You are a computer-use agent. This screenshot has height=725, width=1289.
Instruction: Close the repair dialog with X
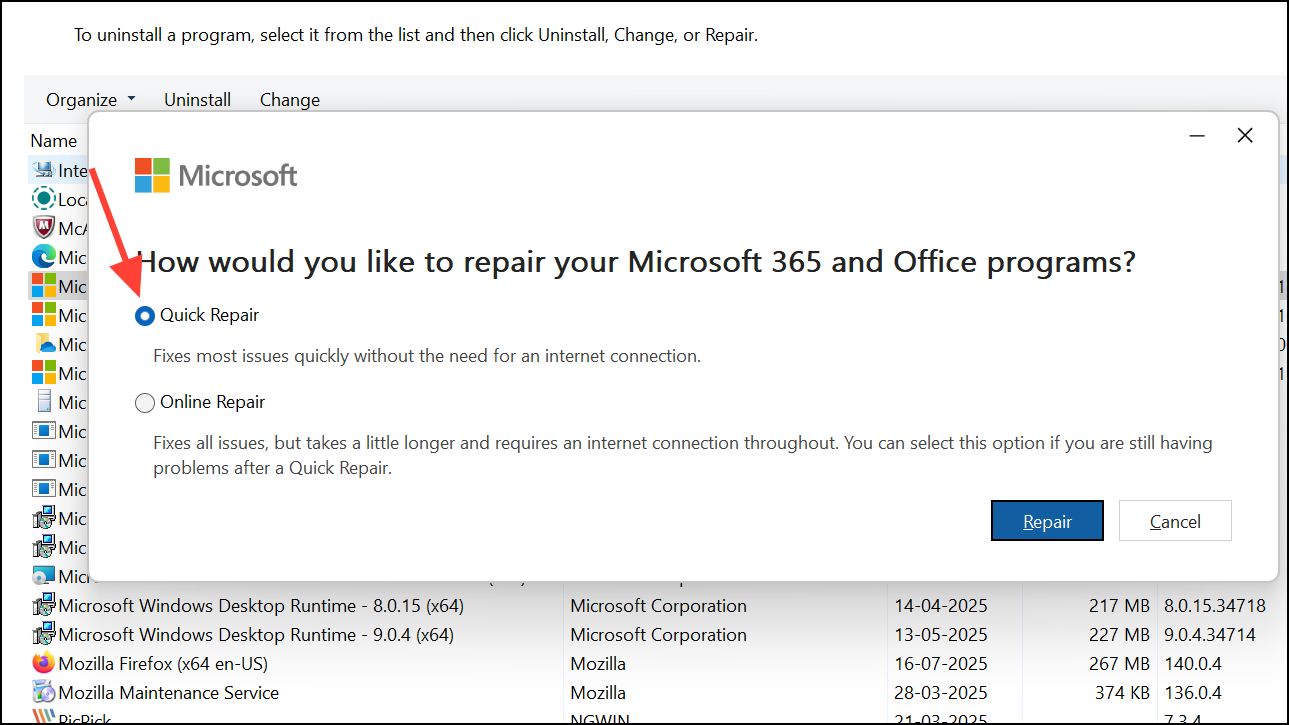(1245, 136)
